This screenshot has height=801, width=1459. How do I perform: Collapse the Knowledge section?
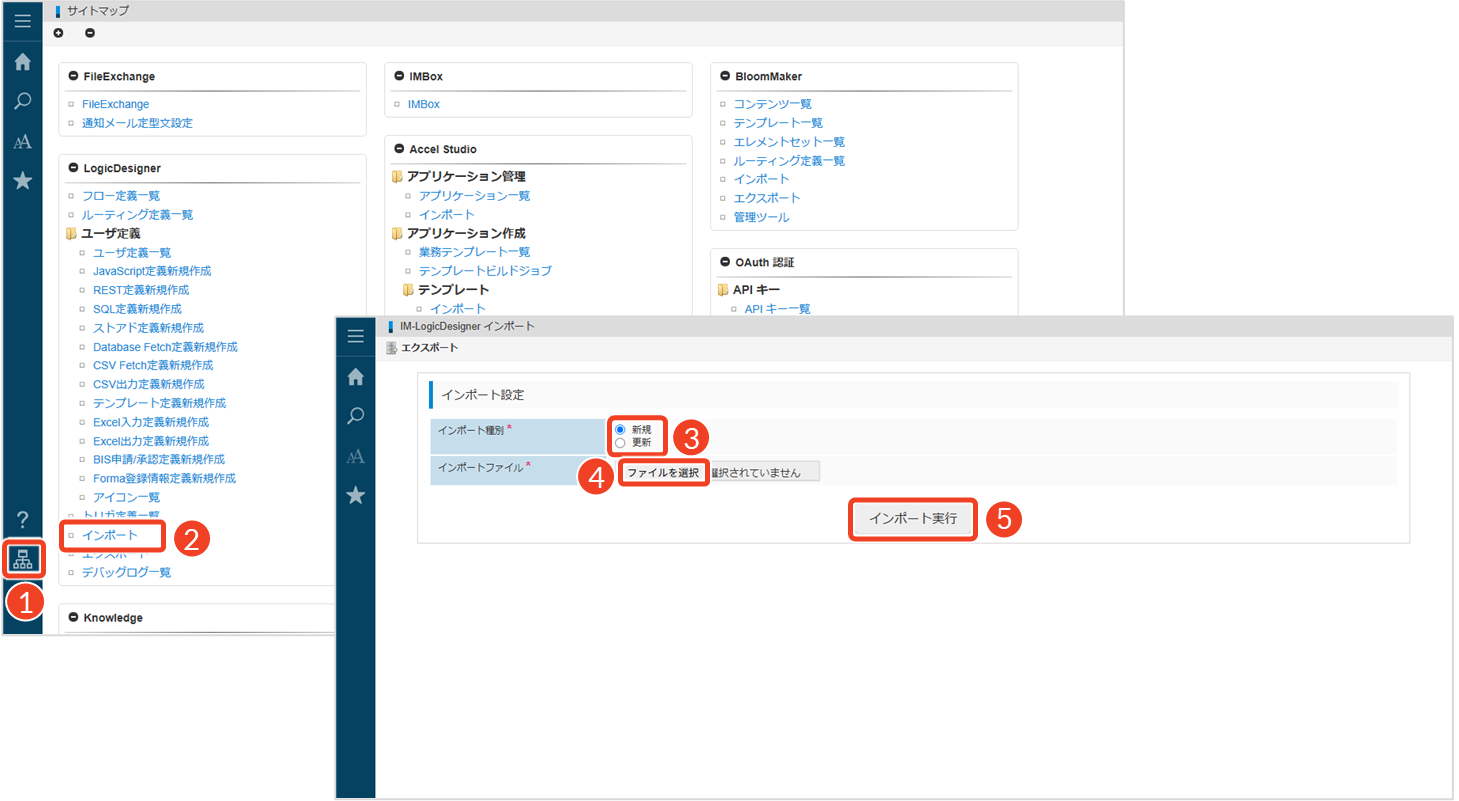(73, 618)
